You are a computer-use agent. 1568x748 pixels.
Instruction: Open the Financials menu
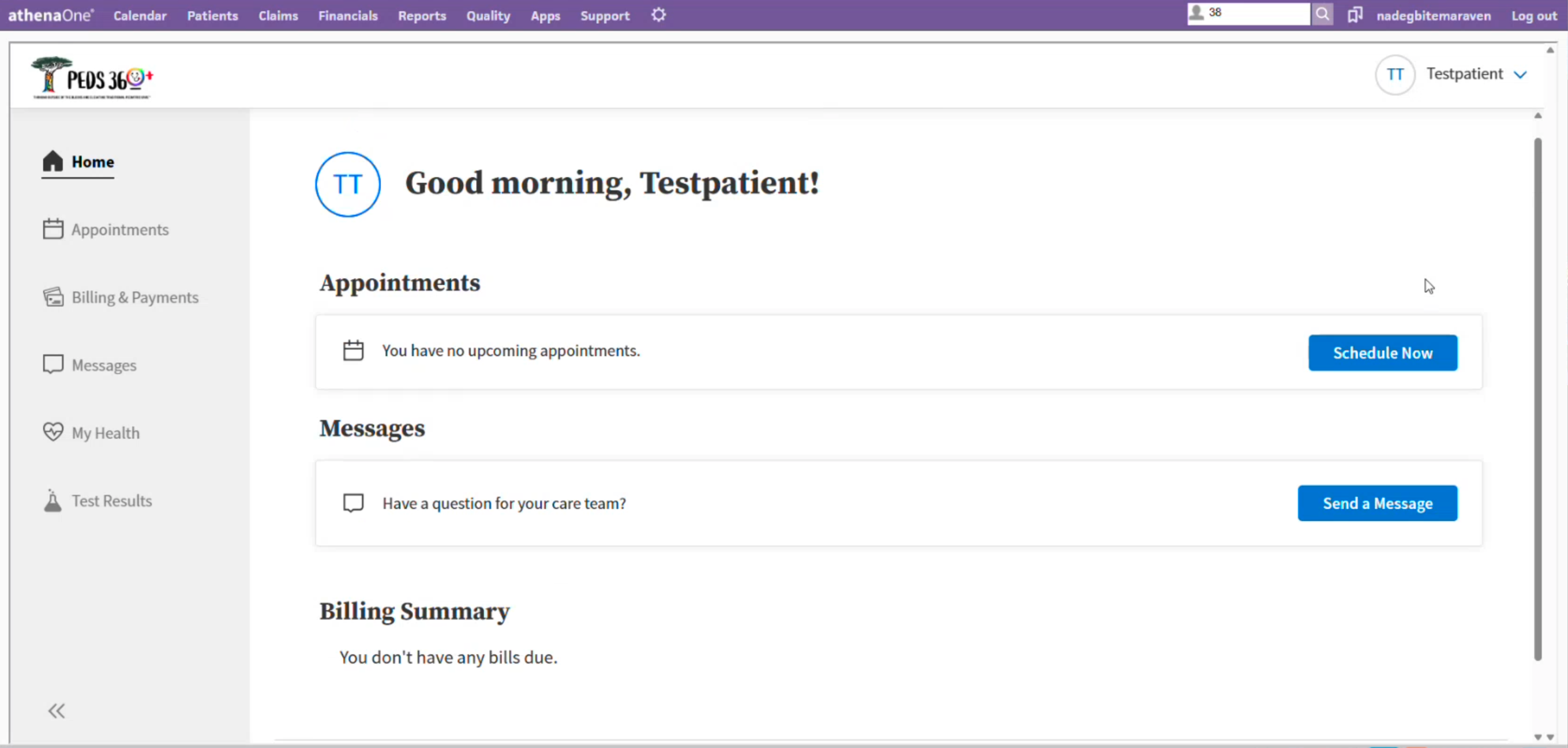coord(347,16)
